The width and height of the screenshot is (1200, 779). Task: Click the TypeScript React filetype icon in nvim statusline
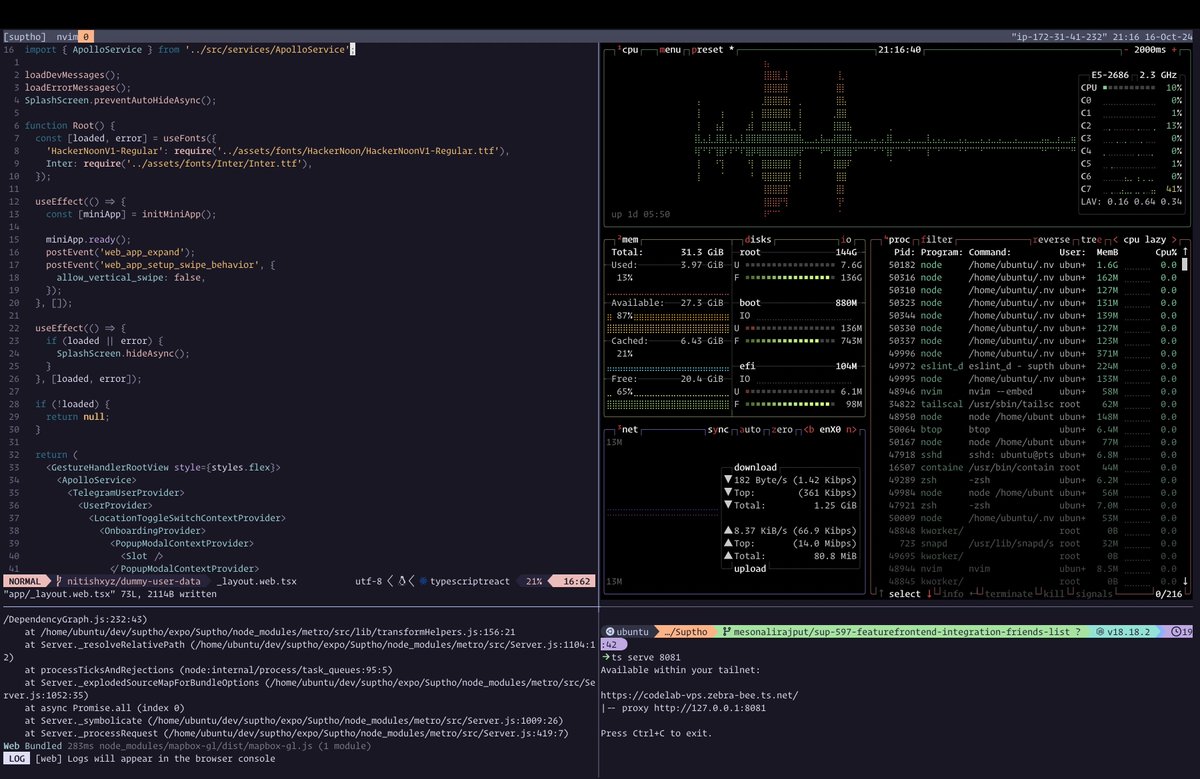coord(423,580)
